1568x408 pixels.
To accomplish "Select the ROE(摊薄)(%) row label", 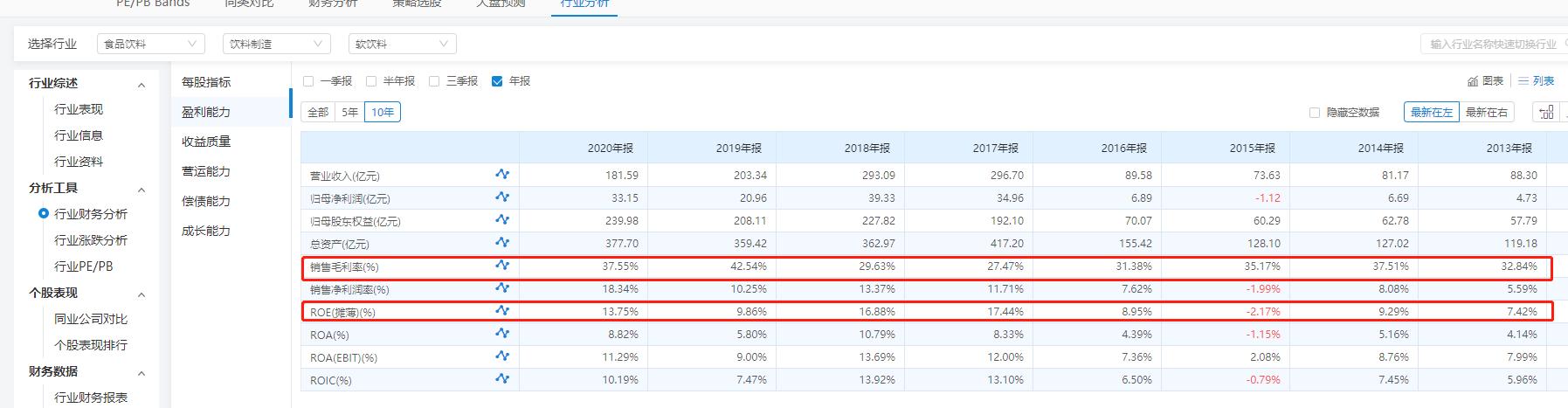I will 342,312.
